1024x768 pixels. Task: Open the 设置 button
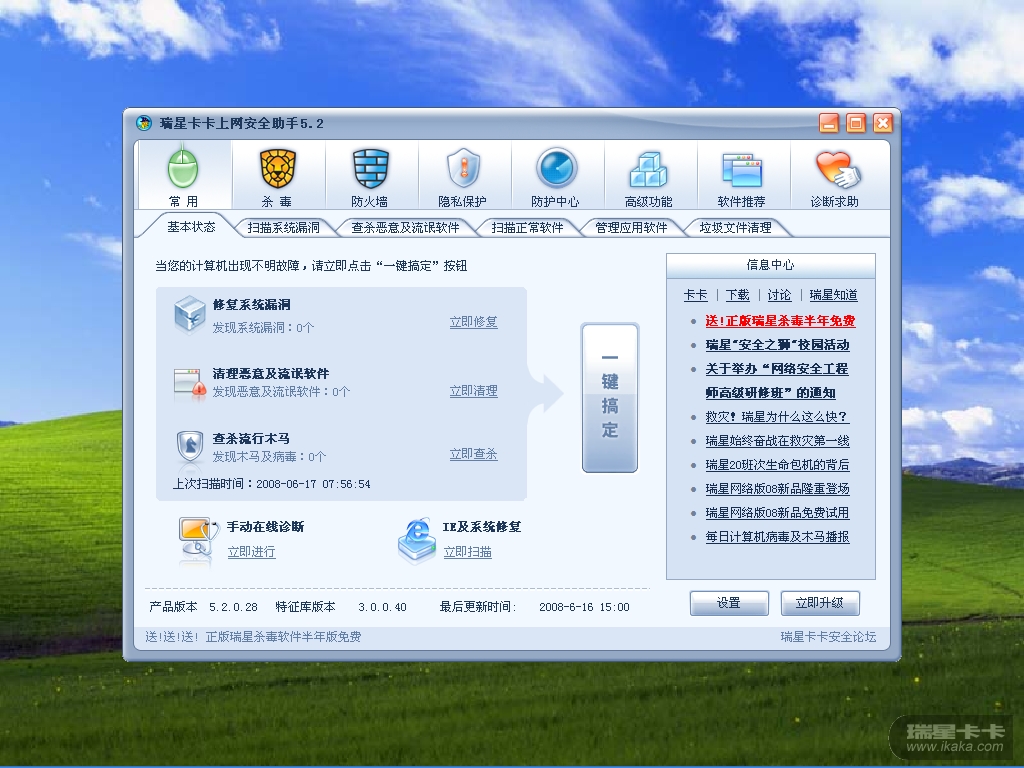(729, 603)
